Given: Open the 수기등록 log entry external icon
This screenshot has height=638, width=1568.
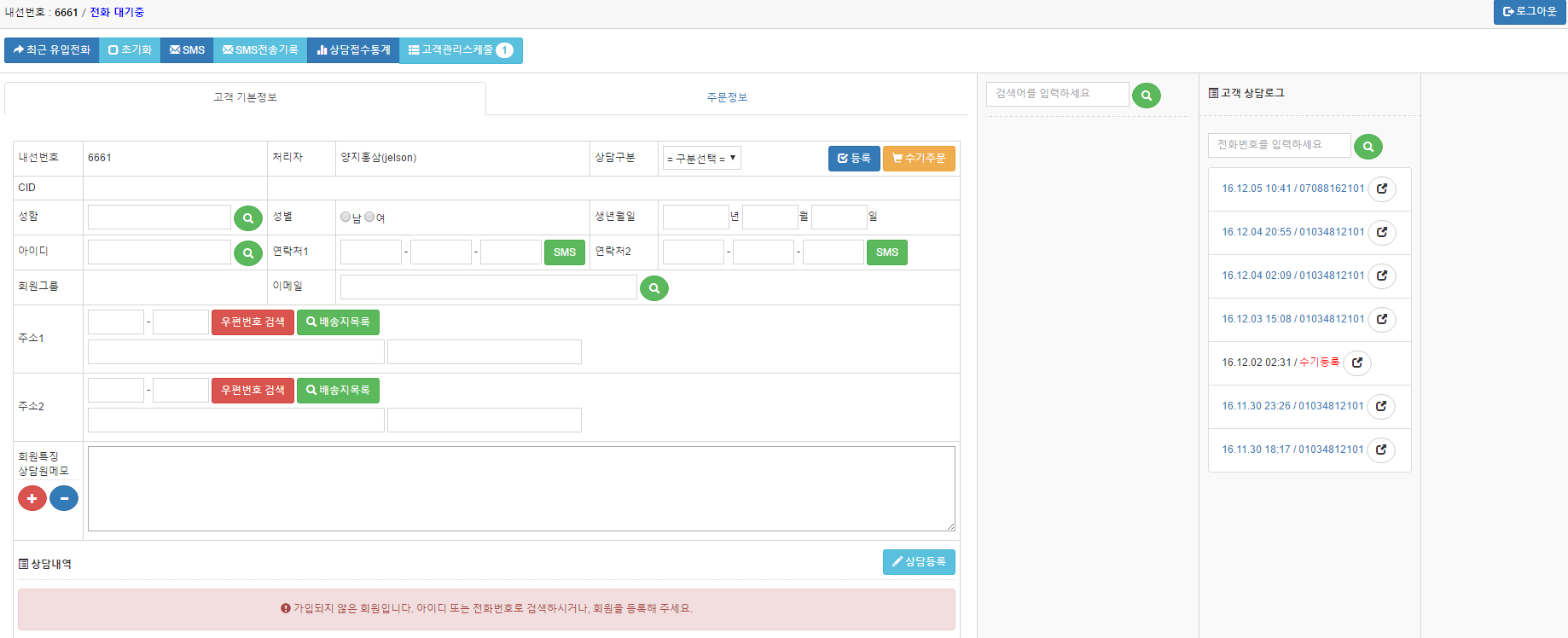Looking at the screenshot, I should [x=1356, y=362].
